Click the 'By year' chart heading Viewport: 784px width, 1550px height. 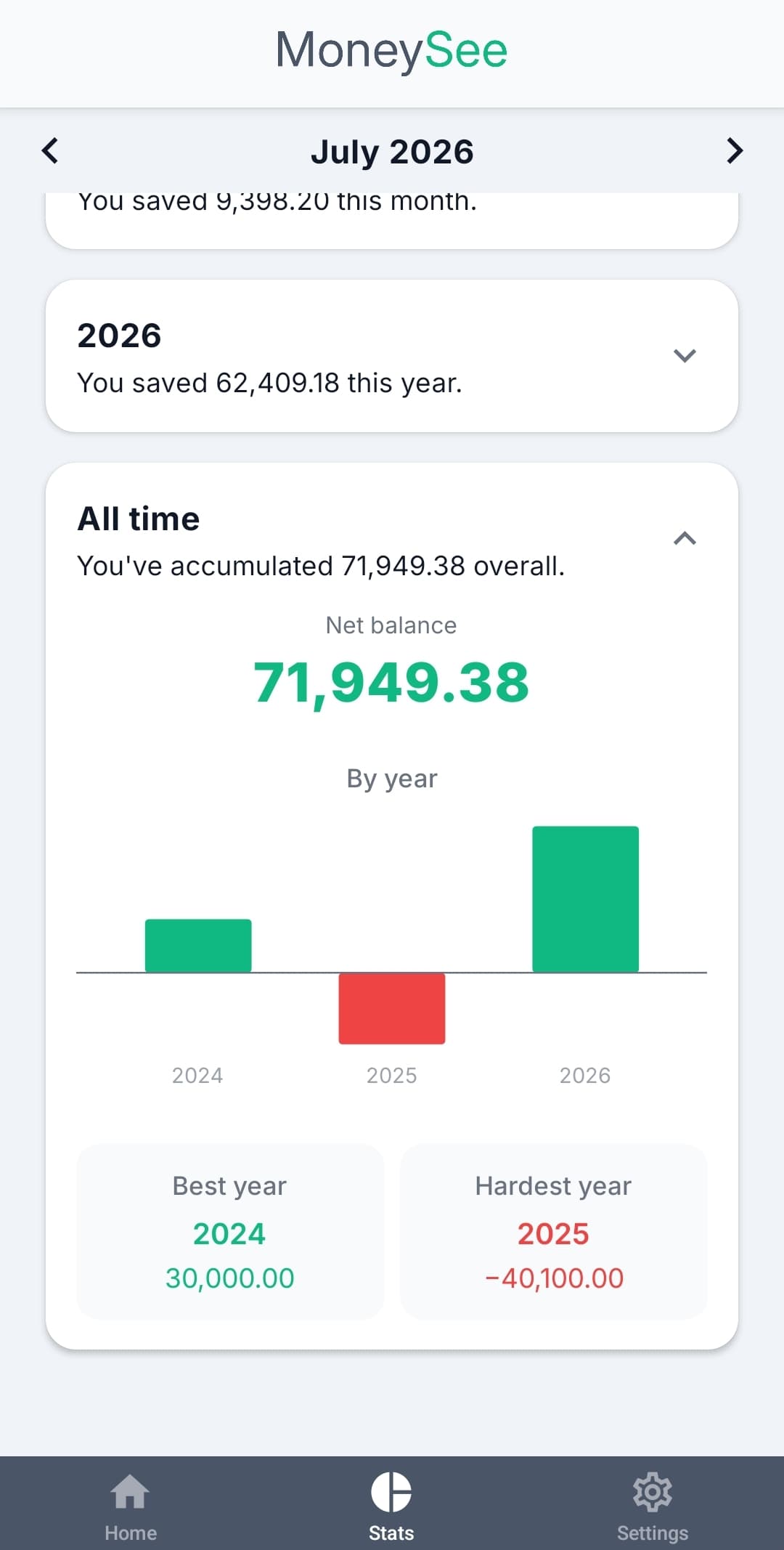pos(392,779)
